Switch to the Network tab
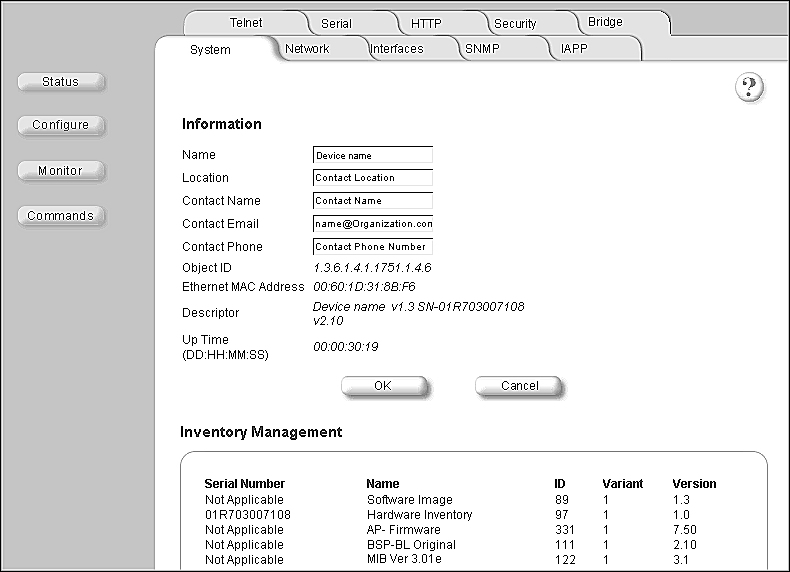790x572 pixels. coord(307,49)
